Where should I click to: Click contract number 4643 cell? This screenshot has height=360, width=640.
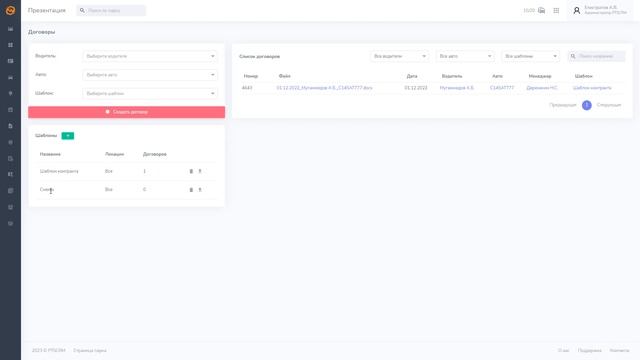coord(247,88)
